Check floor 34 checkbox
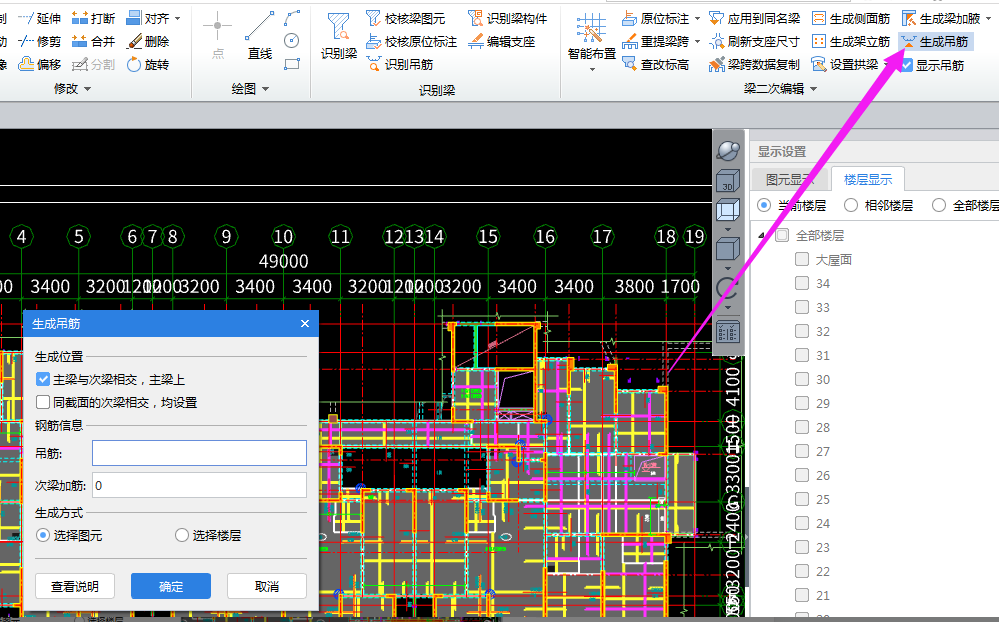 802,283
